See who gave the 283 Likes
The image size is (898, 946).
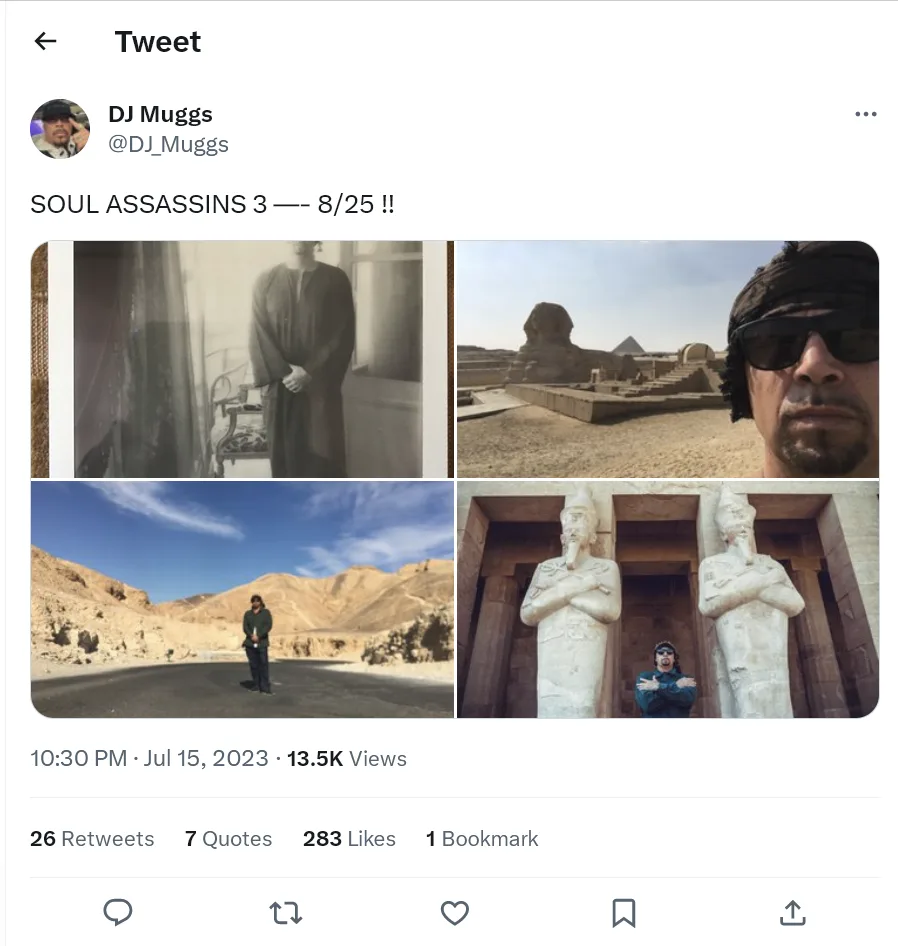[349, 839]
